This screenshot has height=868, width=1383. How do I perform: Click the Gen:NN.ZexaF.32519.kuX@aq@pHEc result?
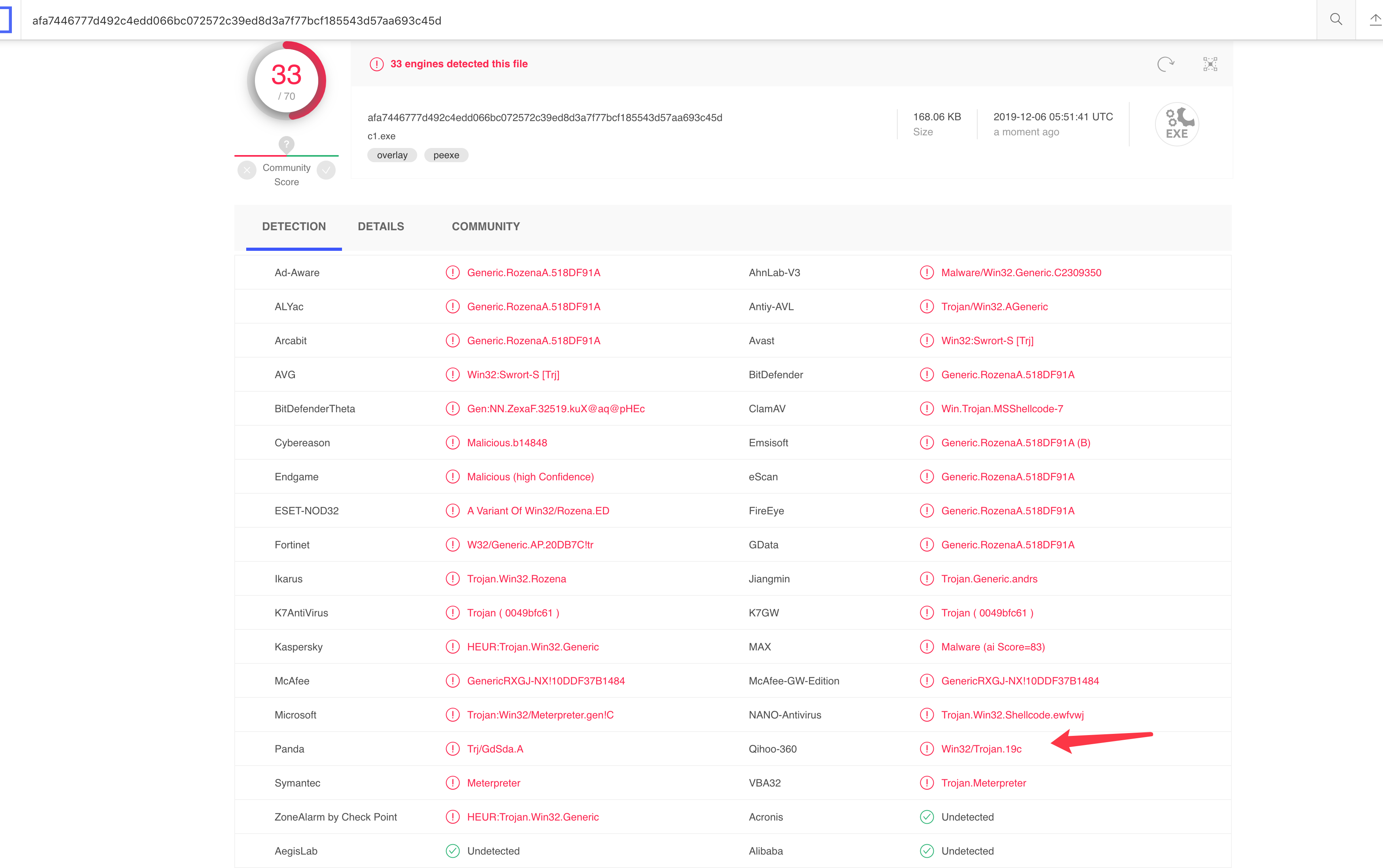(x=556, y=409)
